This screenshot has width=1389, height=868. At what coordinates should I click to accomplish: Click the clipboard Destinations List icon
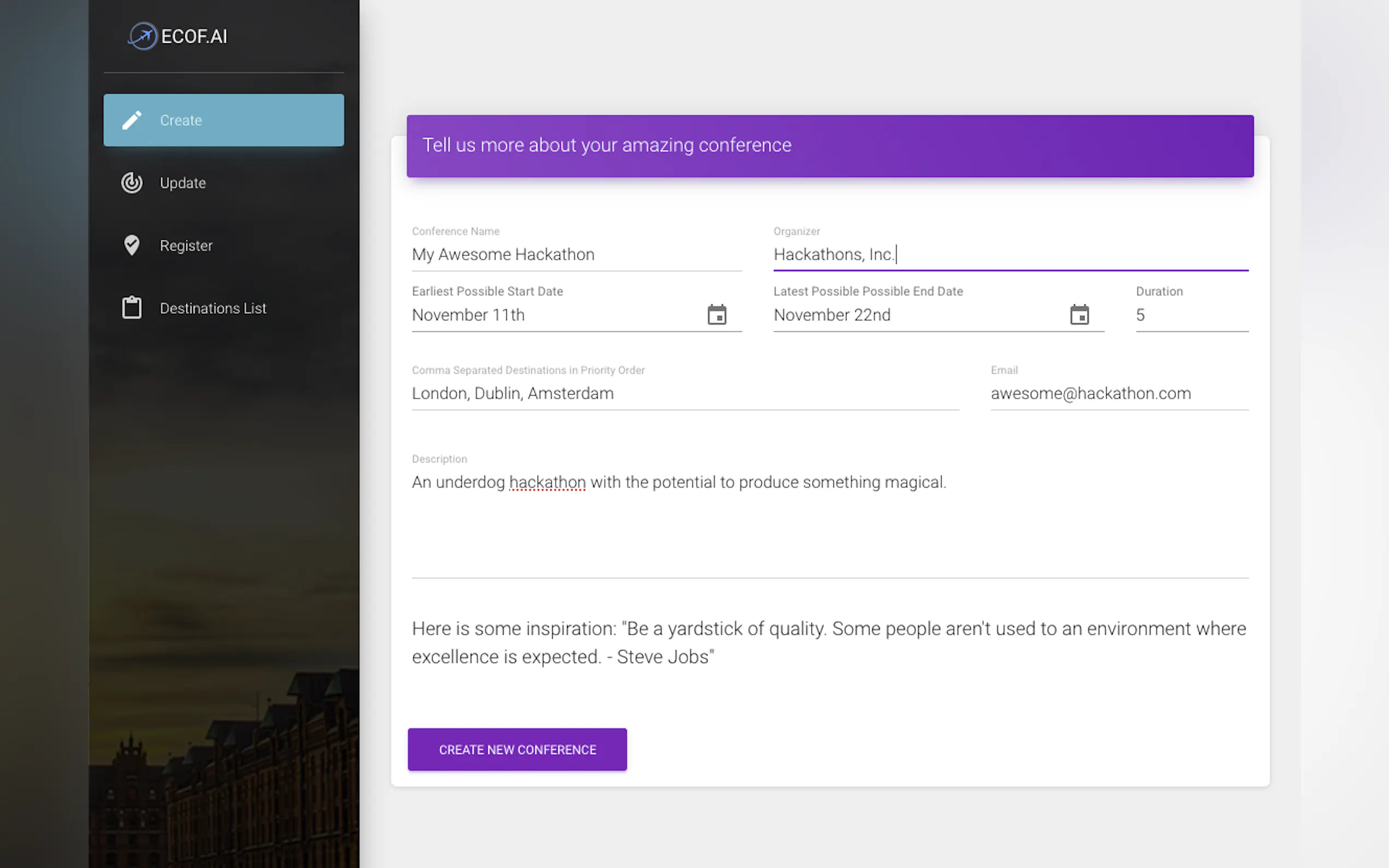coord(131,308)
